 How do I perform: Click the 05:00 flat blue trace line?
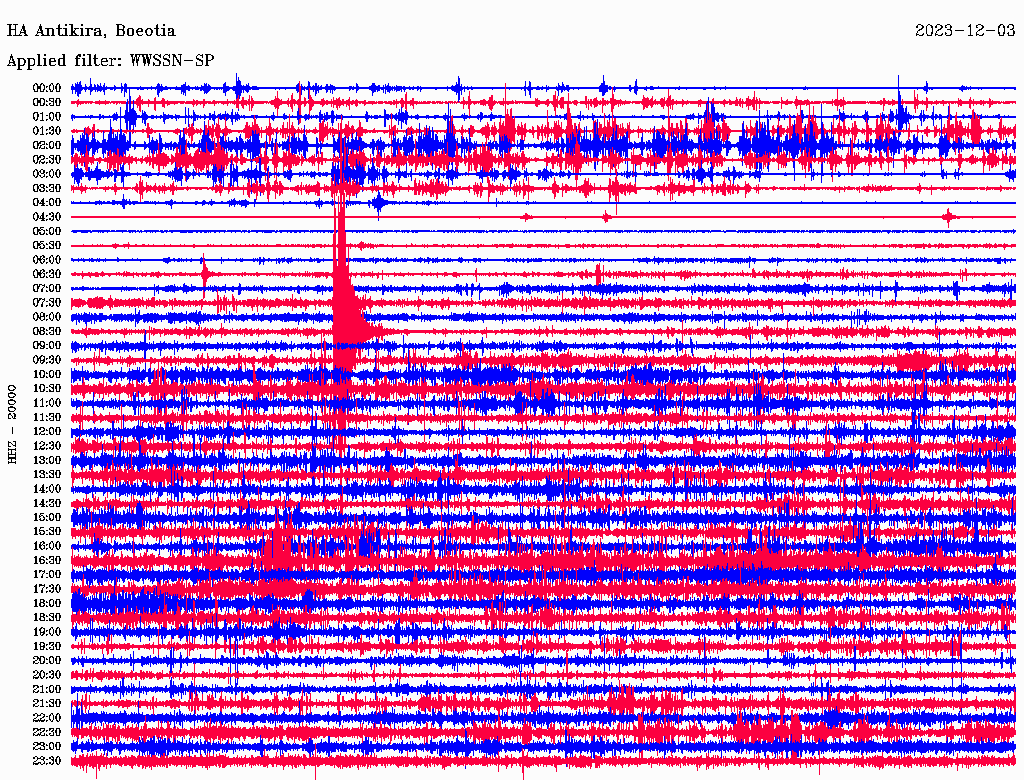(x=543, y=231)
